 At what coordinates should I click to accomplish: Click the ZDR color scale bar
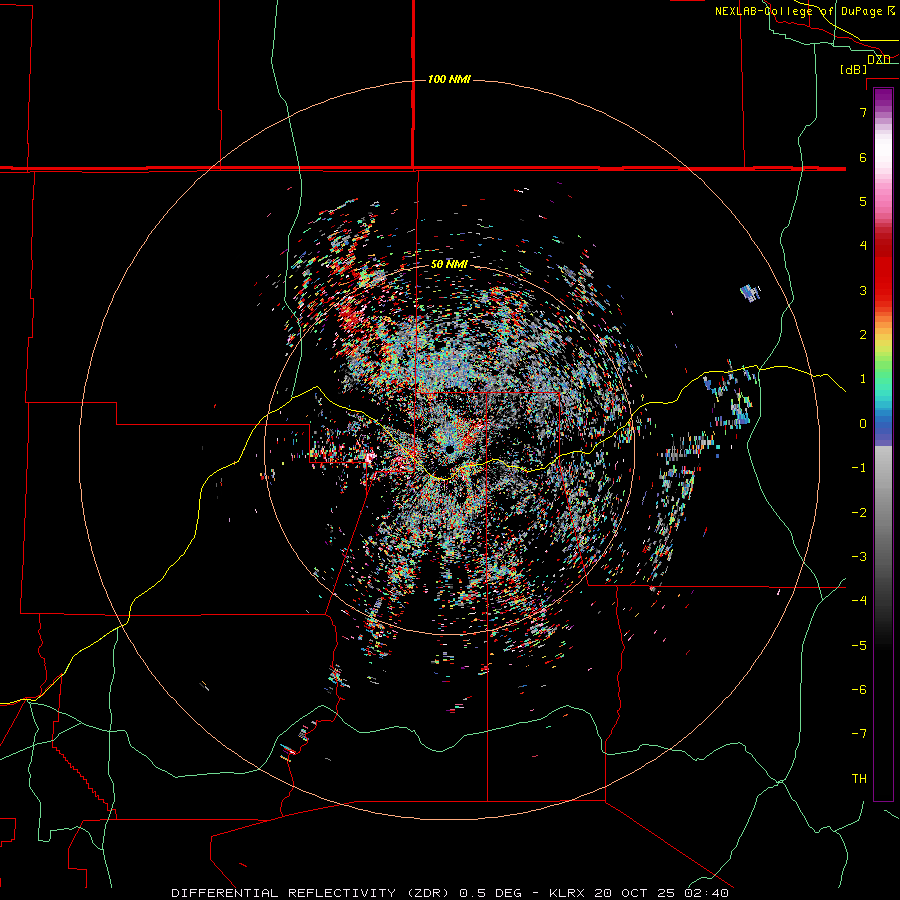(883, 445)
